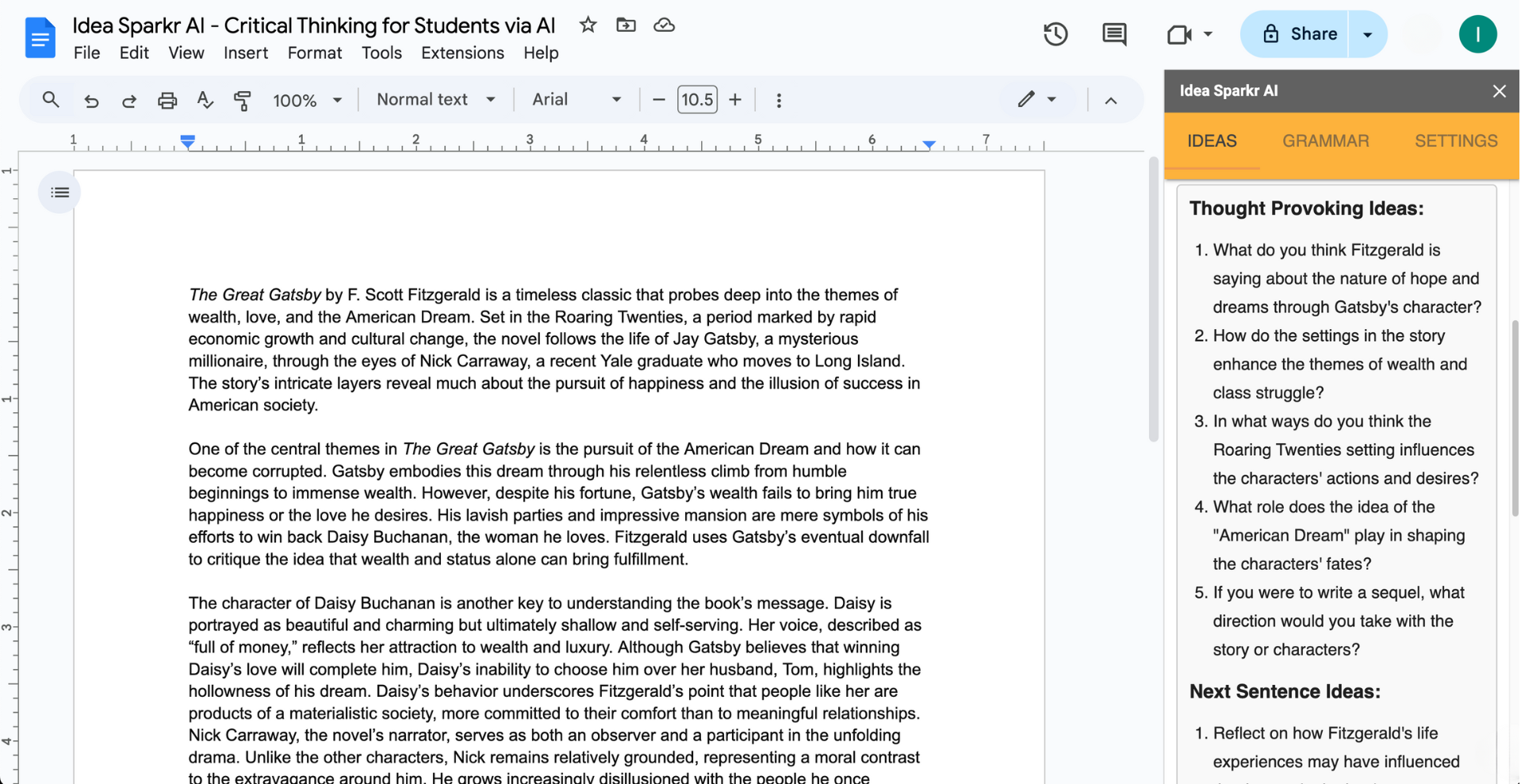
Task: Redo the last action
Action: (x=128, y=100)
